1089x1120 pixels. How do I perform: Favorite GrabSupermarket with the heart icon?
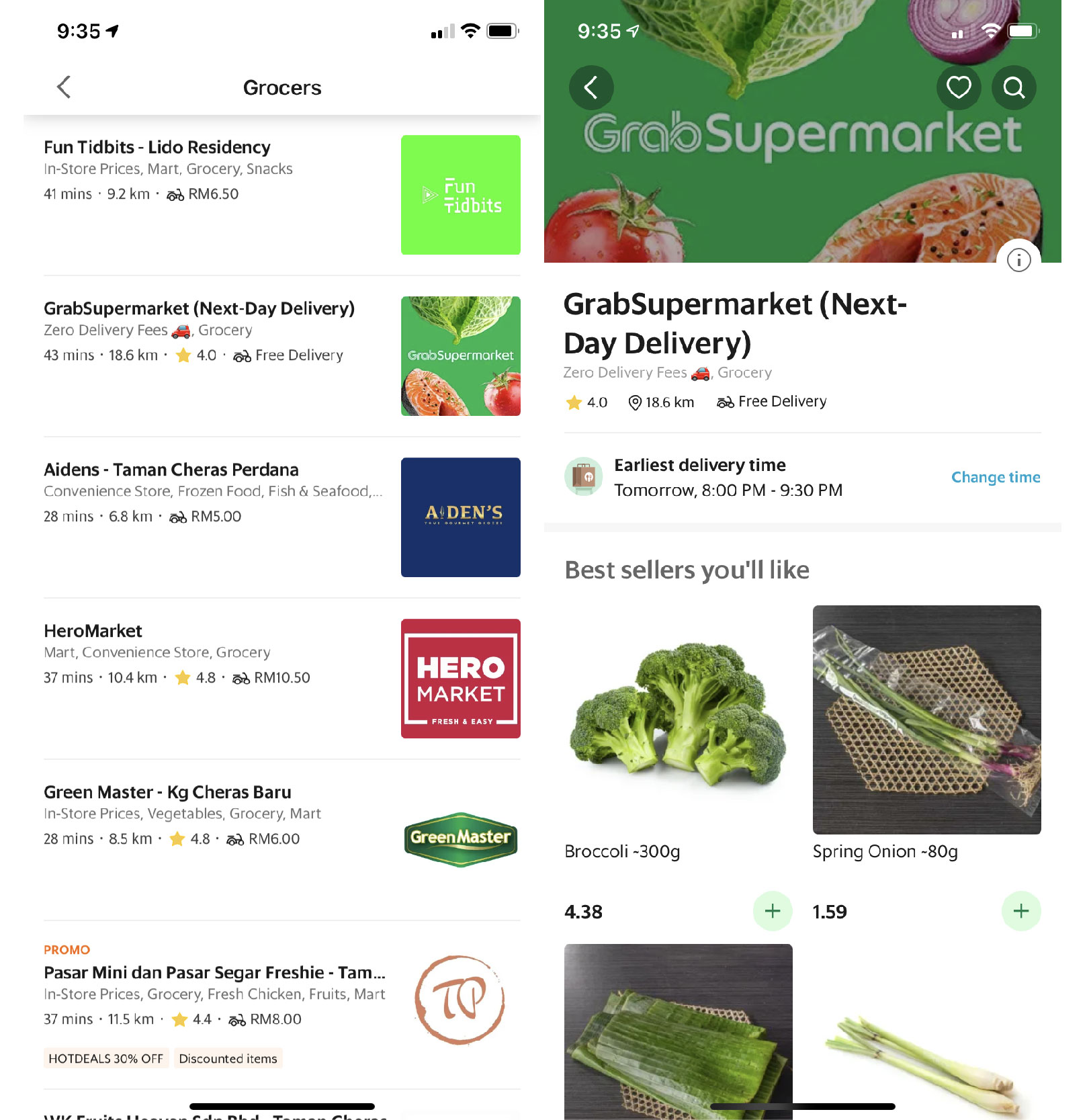959,87
